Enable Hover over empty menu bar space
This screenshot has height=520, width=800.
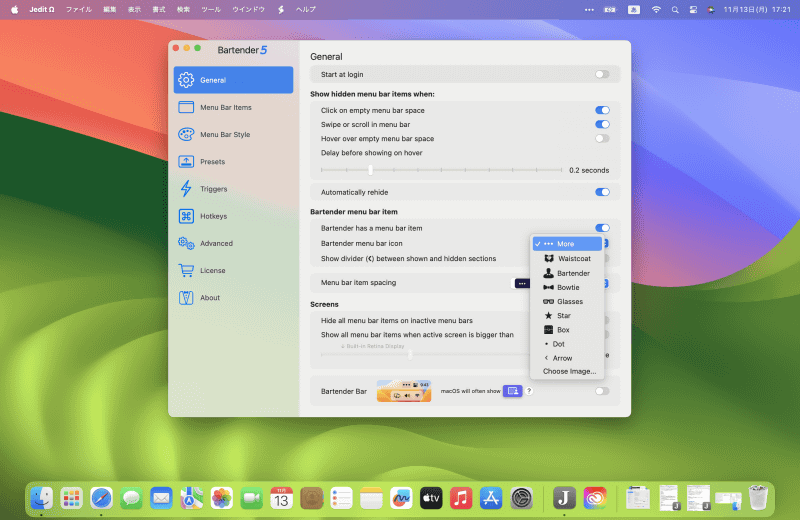point(602,138)
